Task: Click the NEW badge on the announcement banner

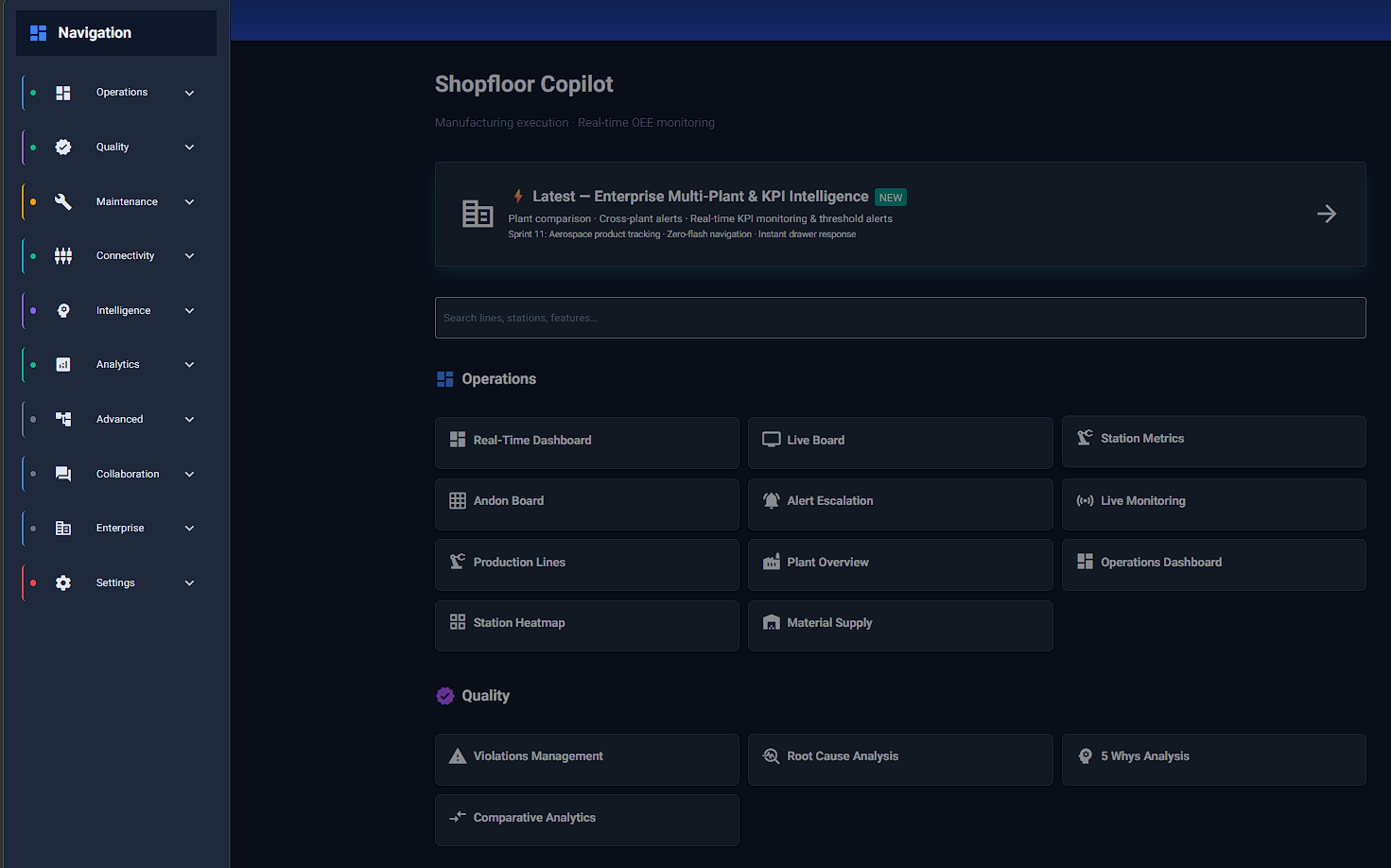Action: [891, 197]
